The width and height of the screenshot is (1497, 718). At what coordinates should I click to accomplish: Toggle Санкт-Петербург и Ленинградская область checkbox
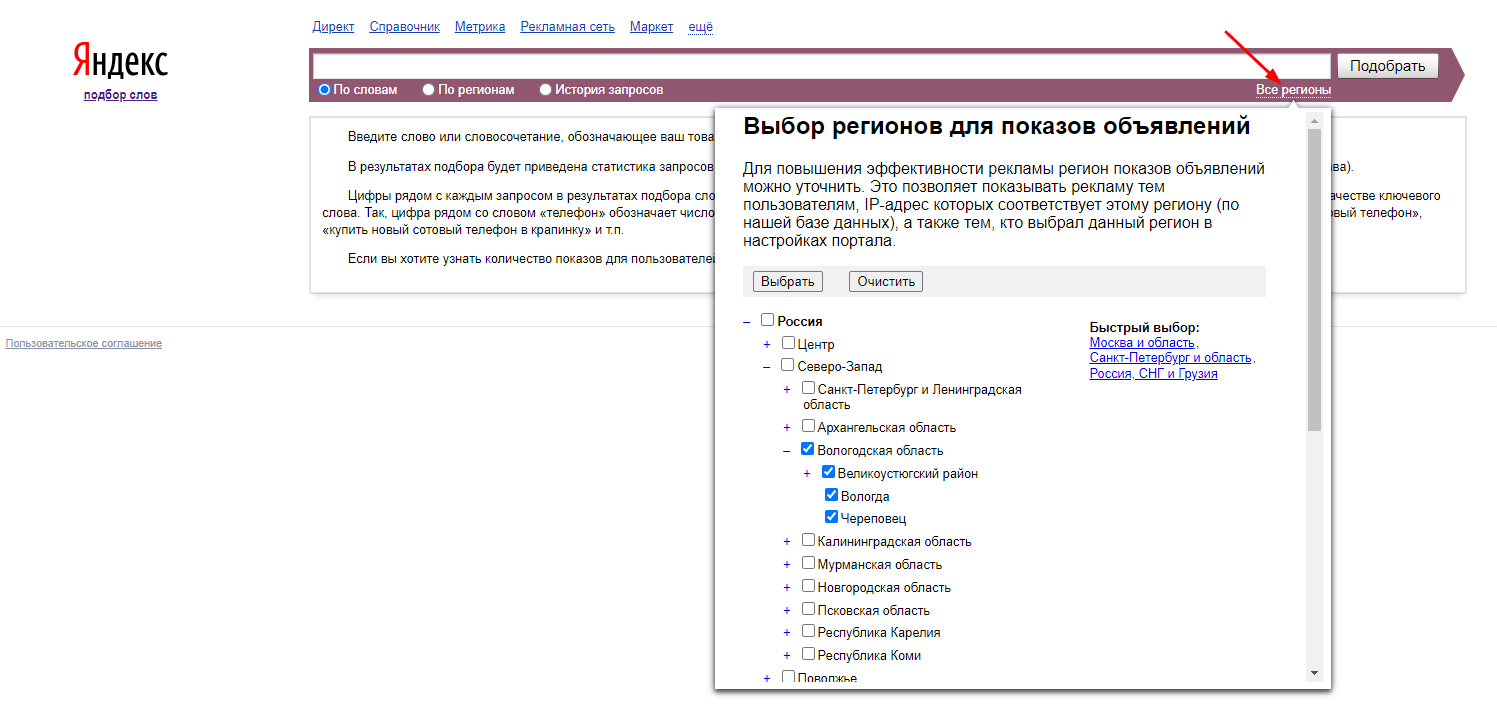(808, 388)
